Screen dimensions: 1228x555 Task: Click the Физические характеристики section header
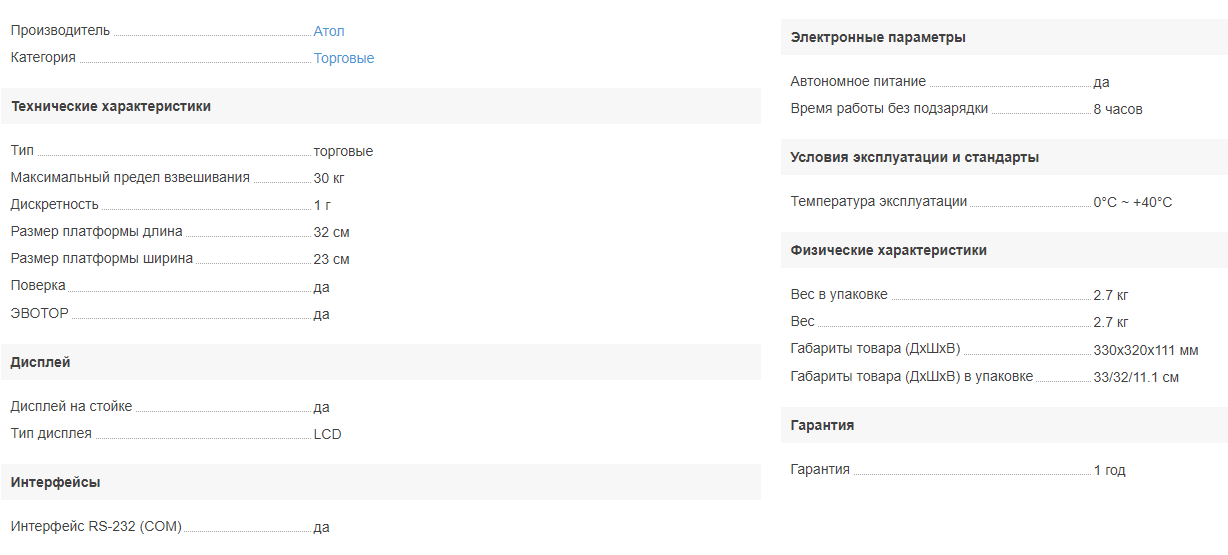888,250
